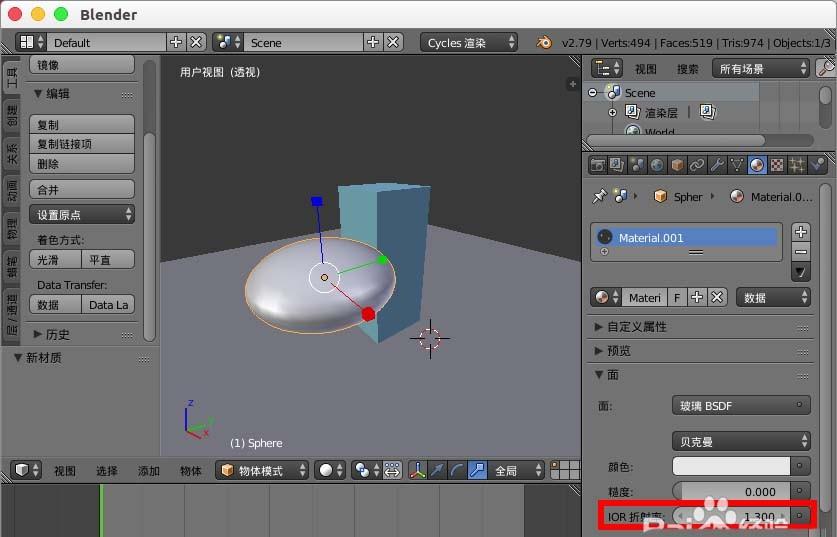Open the Physics properties tab icon

pyautogui.click(x=817, y=165)
